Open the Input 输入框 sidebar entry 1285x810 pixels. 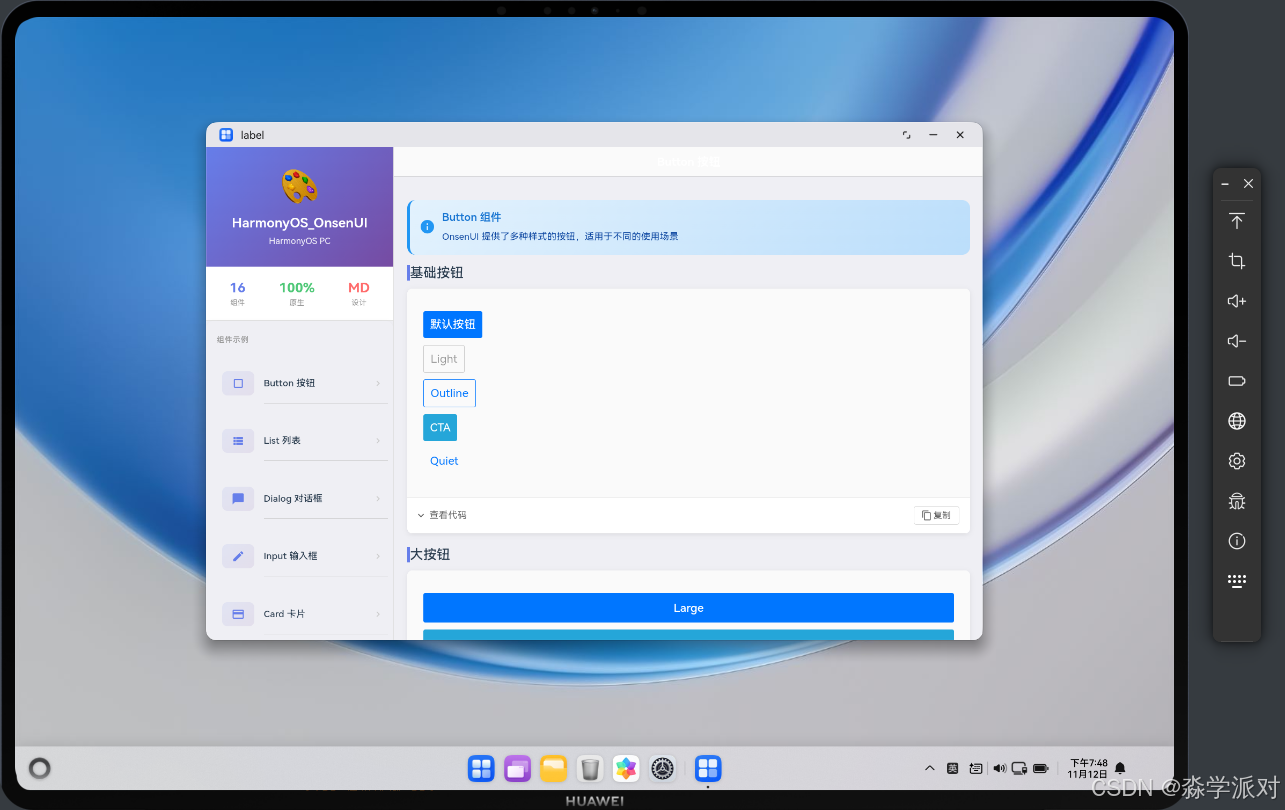pyautogui.click(x=300, y=556)
